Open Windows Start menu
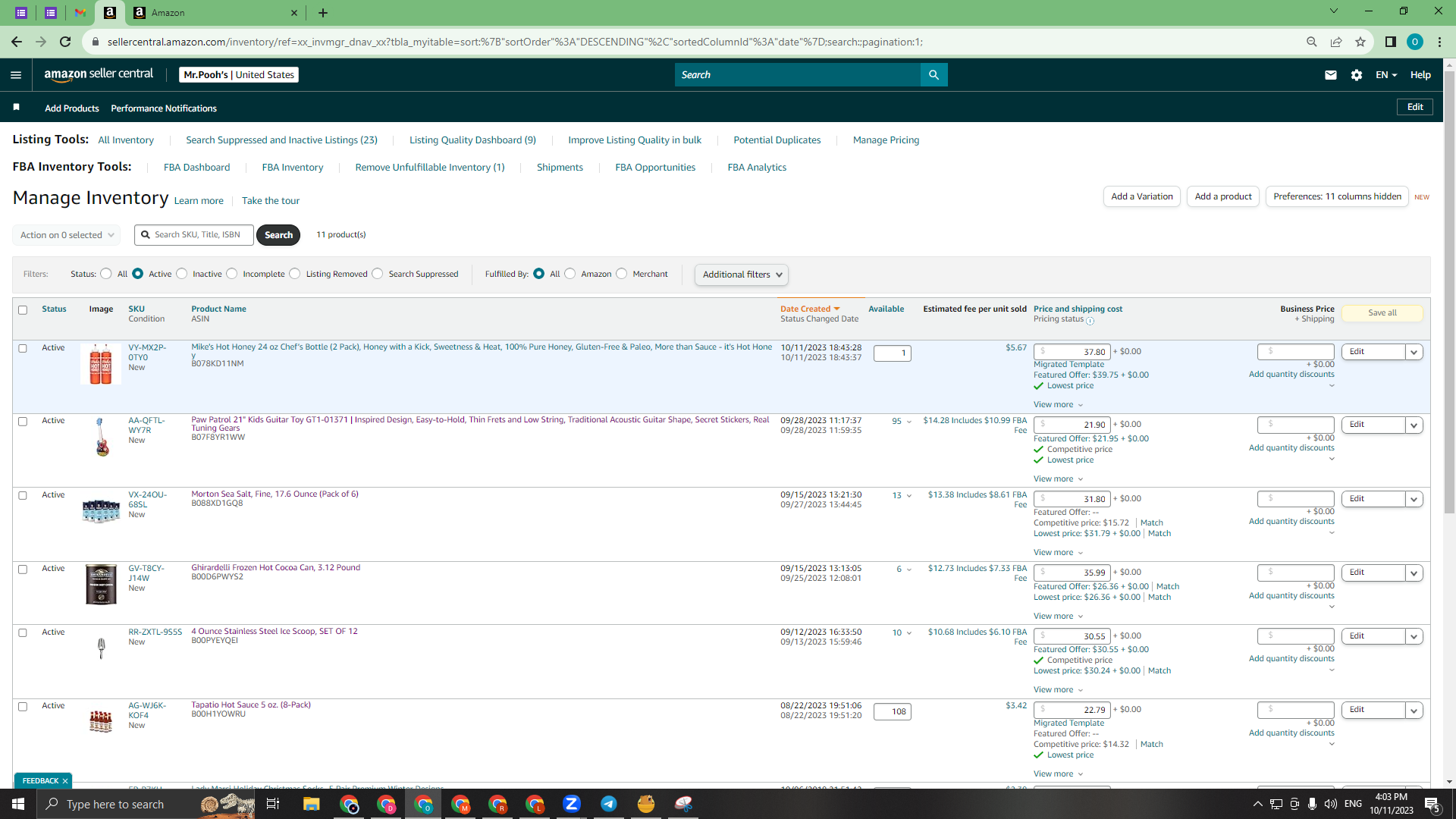 pyautogui.click(x=18, y=804)
